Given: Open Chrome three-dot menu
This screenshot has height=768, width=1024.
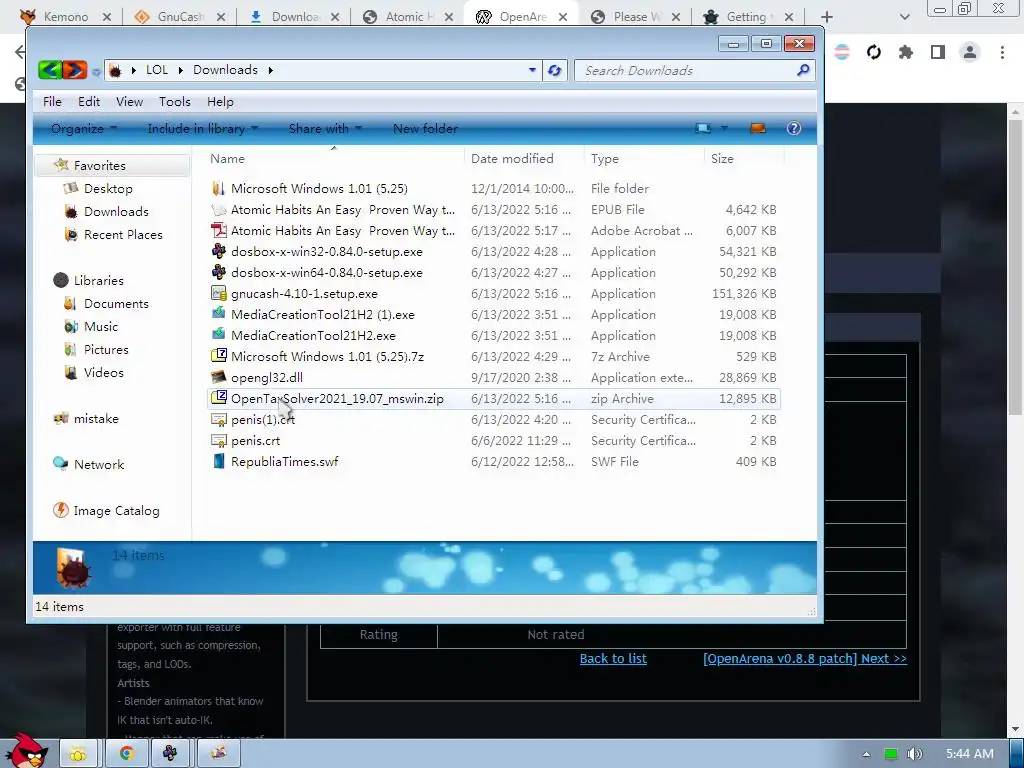Looking at the screenshot, I should (x=1002, y=52).
